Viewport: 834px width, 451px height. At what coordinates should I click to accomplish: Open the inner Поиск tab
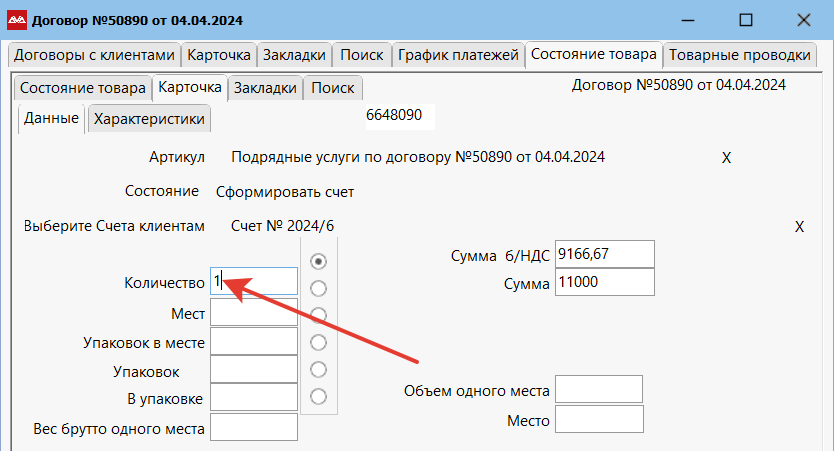(332, 88)
